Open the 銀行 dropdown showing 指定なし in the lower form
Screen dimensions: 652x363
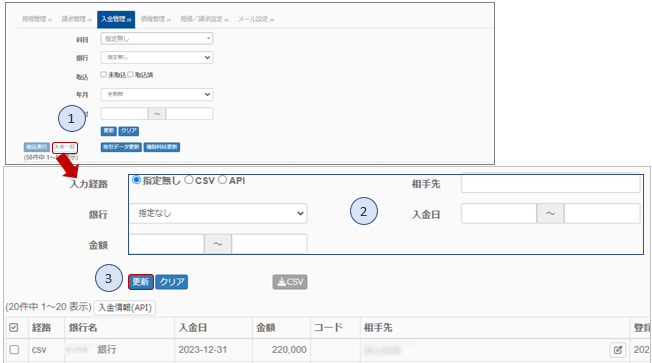(x=218, y=213)
